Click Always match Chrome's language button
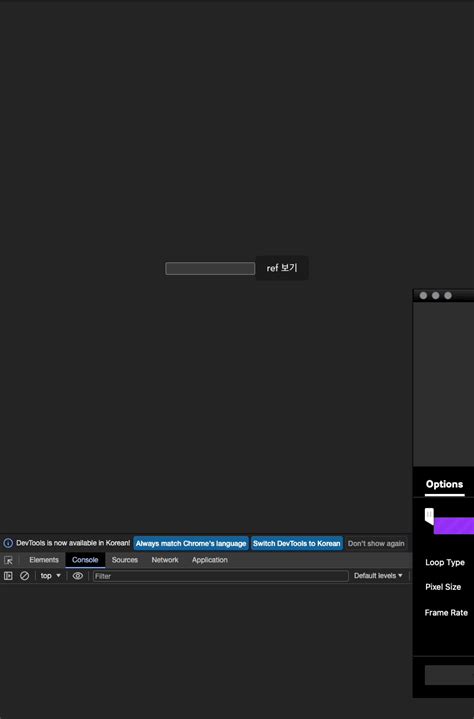Screen dimensions: 474x719 pos(191,543)
